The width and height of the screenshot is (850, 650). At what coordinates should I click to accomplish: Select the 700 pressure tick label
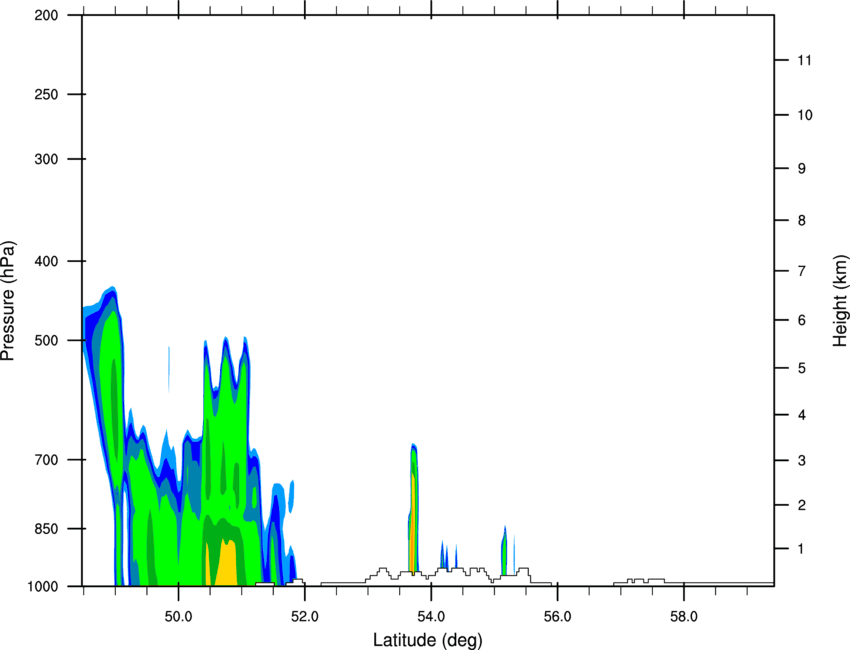(46, 460)
